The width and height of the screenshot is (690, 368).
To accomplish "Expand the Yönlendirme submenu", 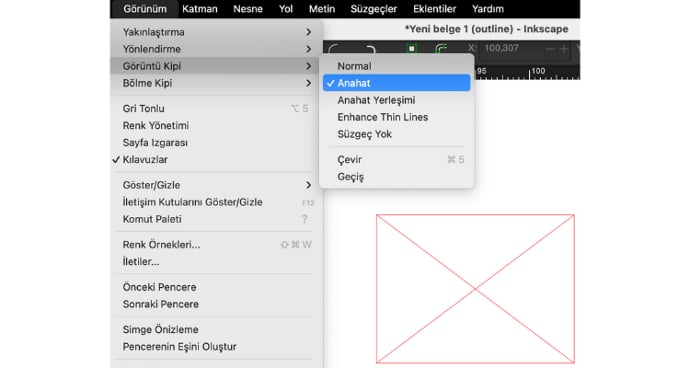I will point(217,49).
